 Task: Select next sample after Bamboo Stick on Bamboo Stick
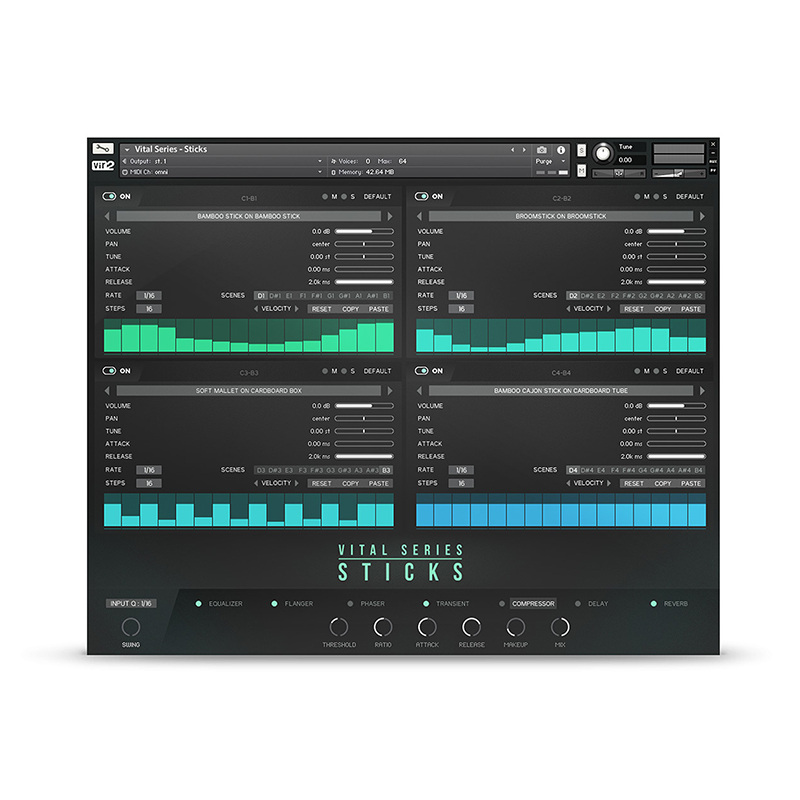[x=390, y=216]
